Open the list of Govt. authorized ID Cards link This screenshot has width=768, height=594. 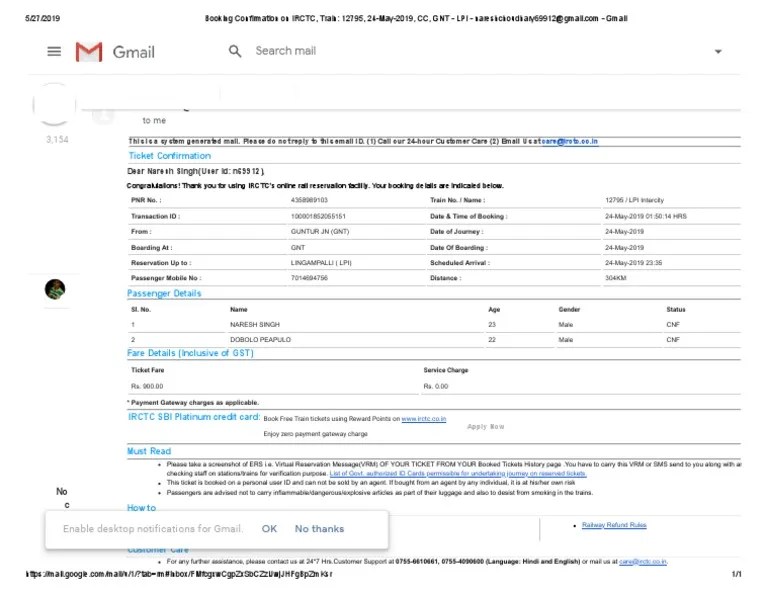tap(458, 474)
